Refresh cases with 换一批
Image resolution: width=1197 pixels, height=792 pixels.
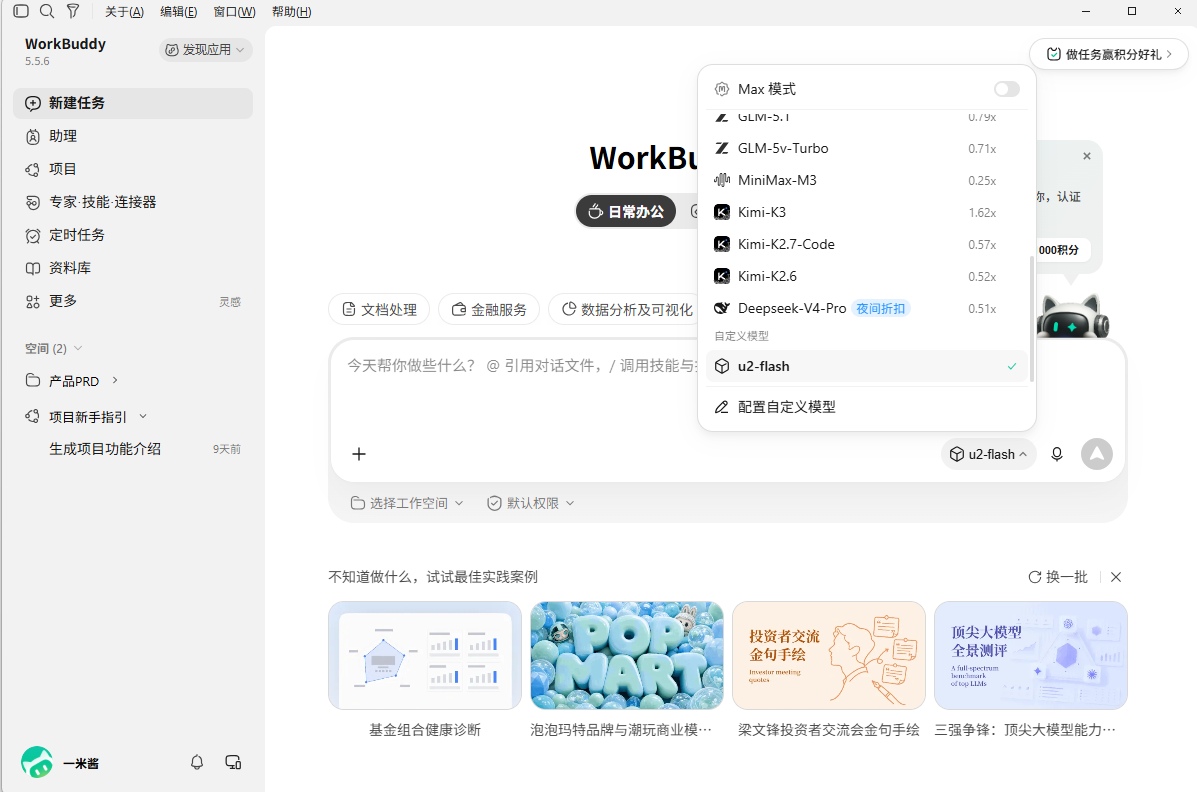tap(1057, 577)
